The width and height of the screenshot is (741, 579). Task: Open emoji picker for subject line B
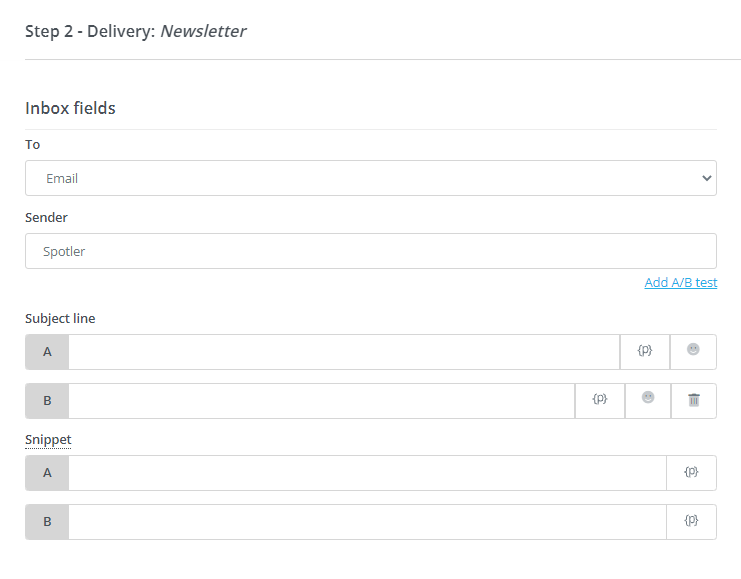tap(648, 400)
